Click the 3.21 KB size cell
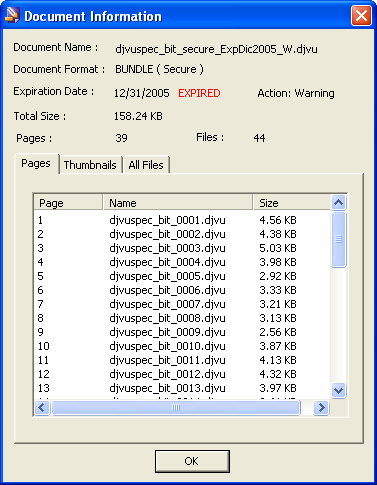 pos(278,304)
